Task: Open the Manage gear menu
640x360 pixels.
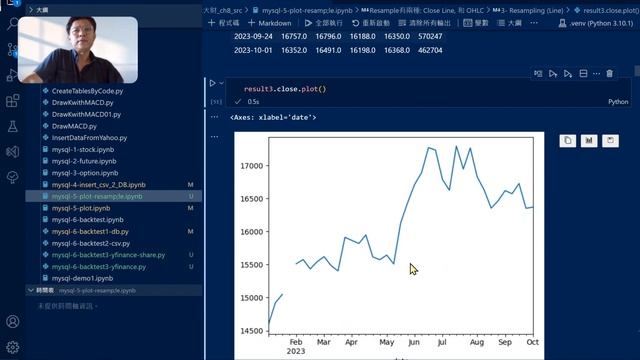Action: point(12,347)
